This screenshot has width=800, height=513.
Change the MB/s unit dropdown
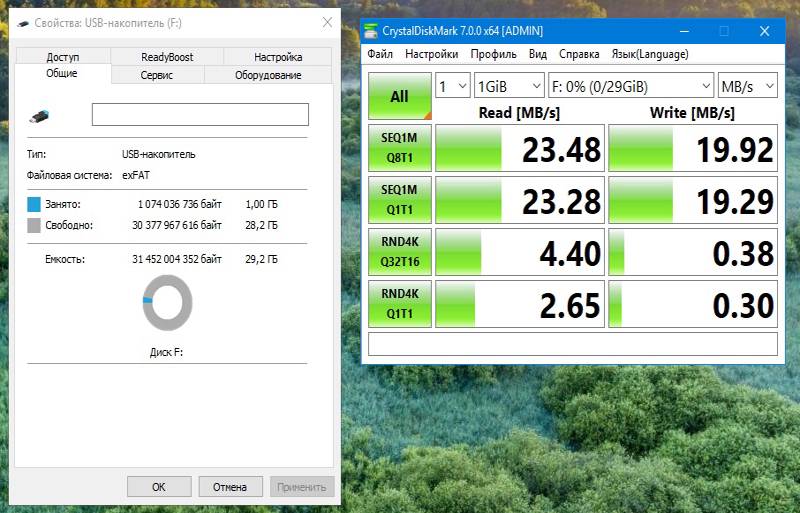tap(747, 86)
